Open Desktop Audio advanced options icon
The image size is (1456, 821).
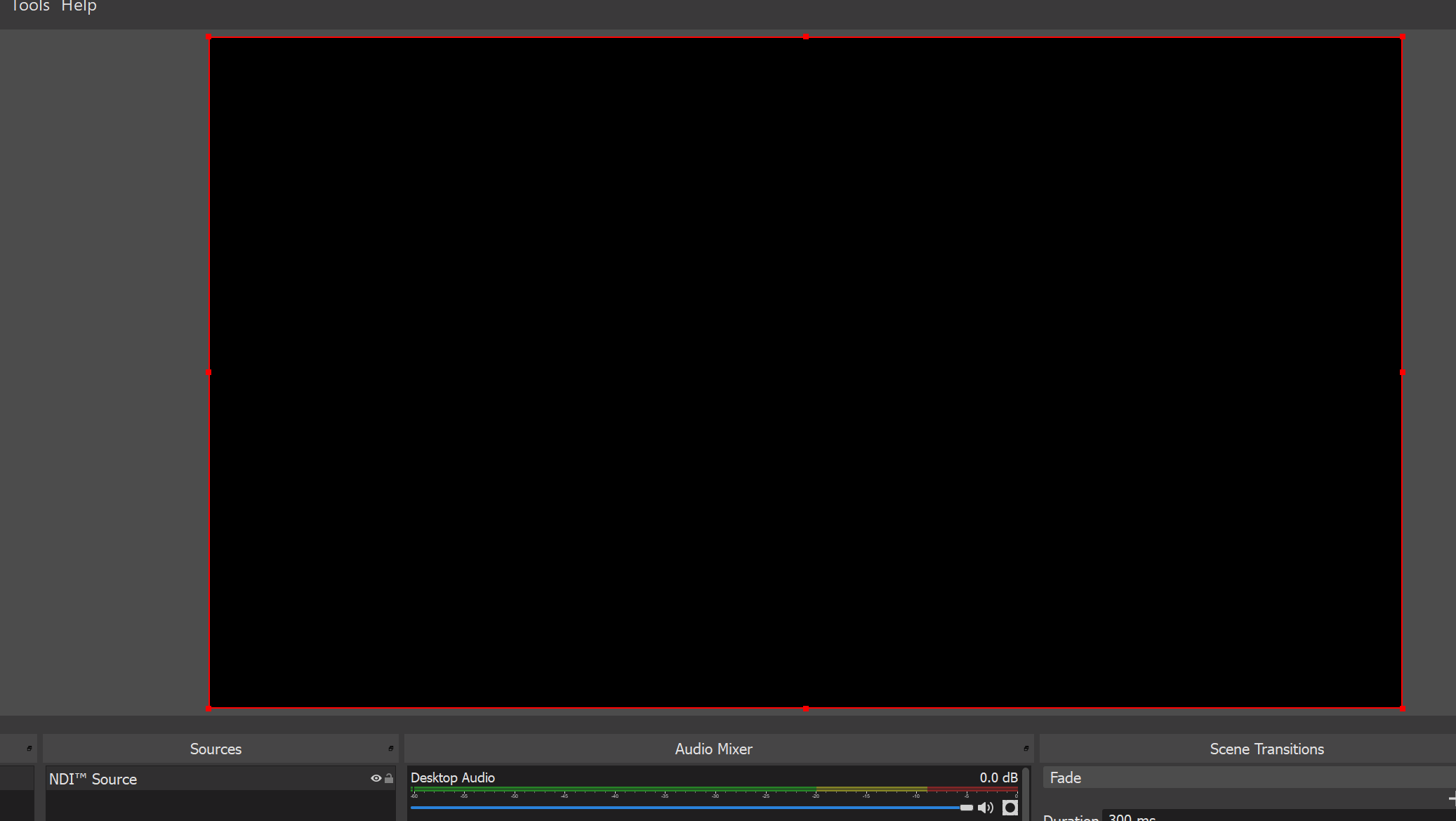point(1011,808)
